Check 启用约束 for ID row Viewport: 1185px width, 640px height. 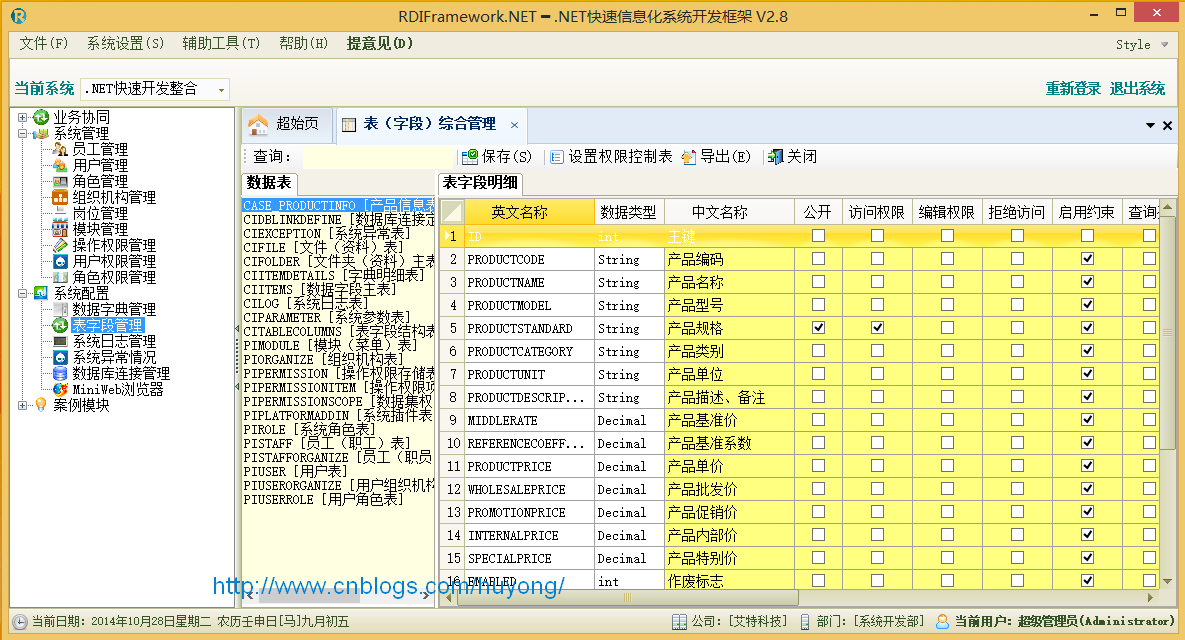[x=1088, y=236]
